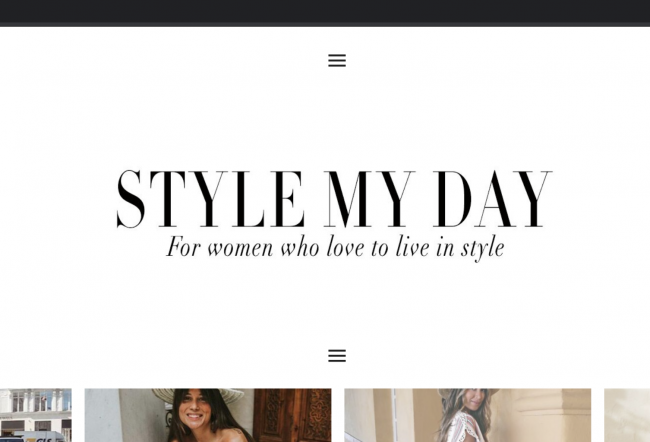Click the word "style" at the tagline's end
This screenshot has width=650, height=442.
pos(483,248)
